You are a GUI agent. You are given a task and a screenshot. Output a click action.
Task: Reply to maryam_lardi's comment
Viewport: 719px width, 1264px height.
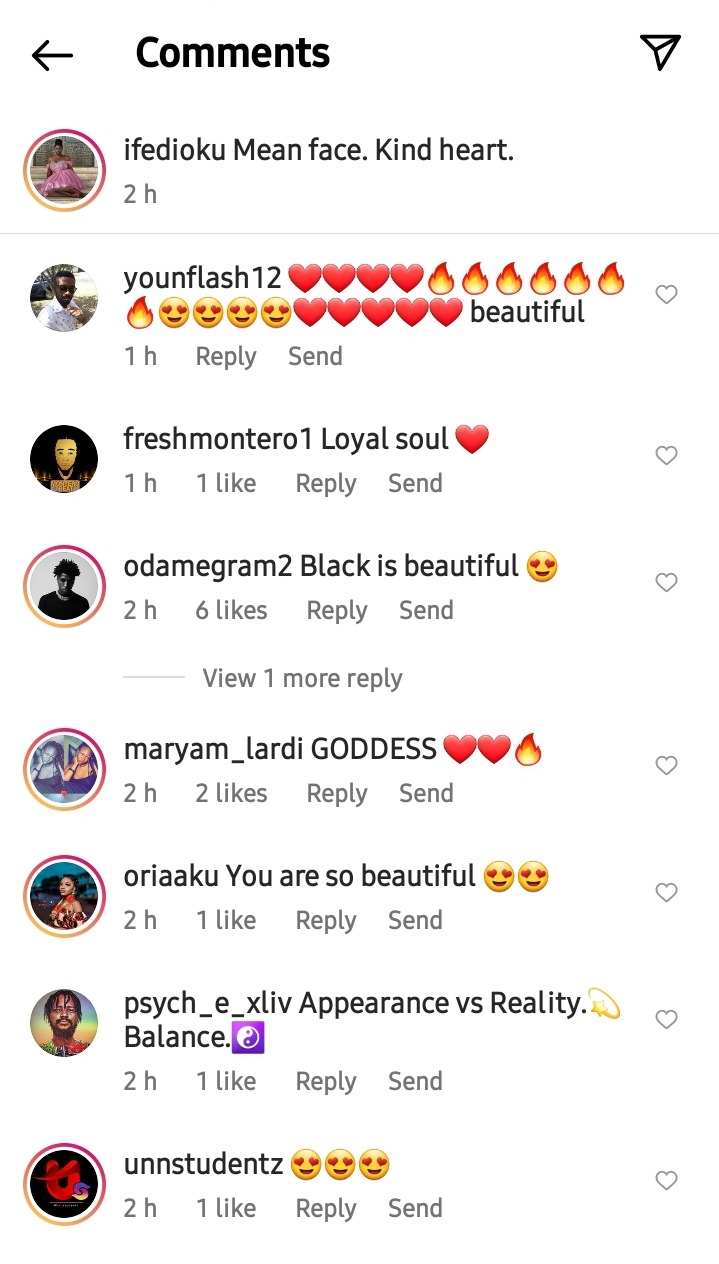(x=337, y=793)
